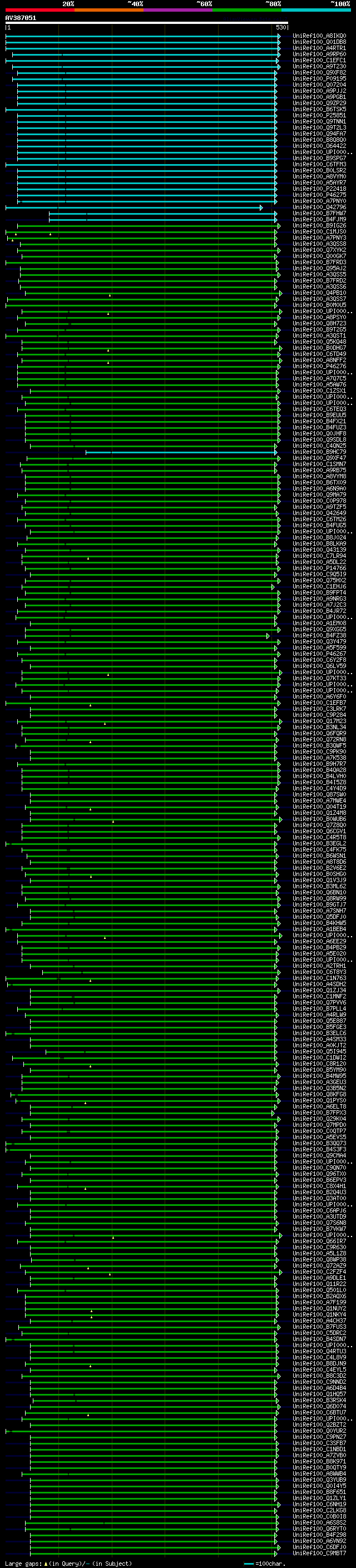Screen dimensions: 356x1568
Task: Select the UniRef100_Q9SDL8 label
Action: point(319,440)
